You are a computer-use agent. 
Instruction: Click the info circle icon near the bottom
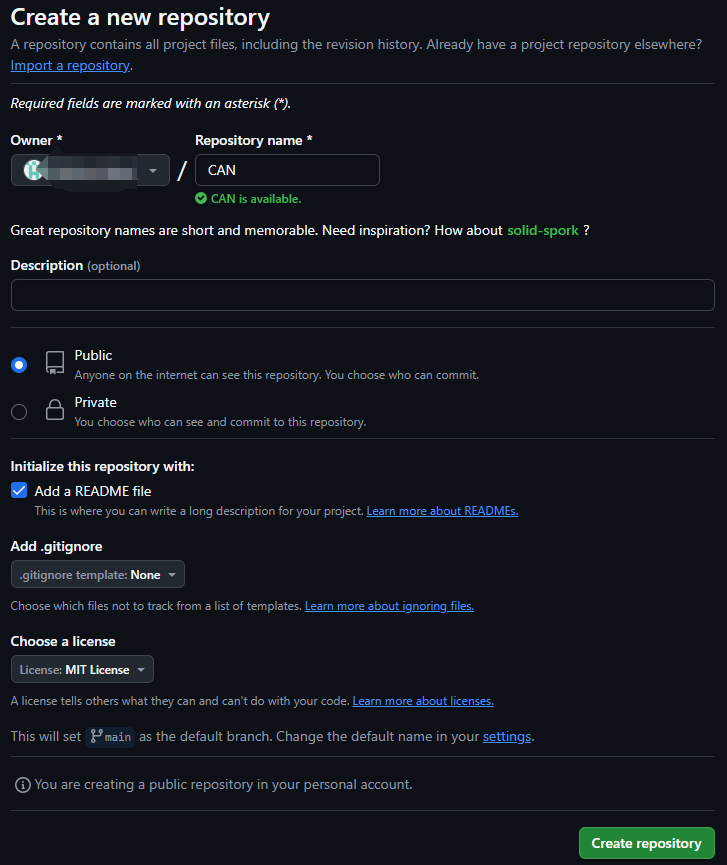click(x=23, y=784)
